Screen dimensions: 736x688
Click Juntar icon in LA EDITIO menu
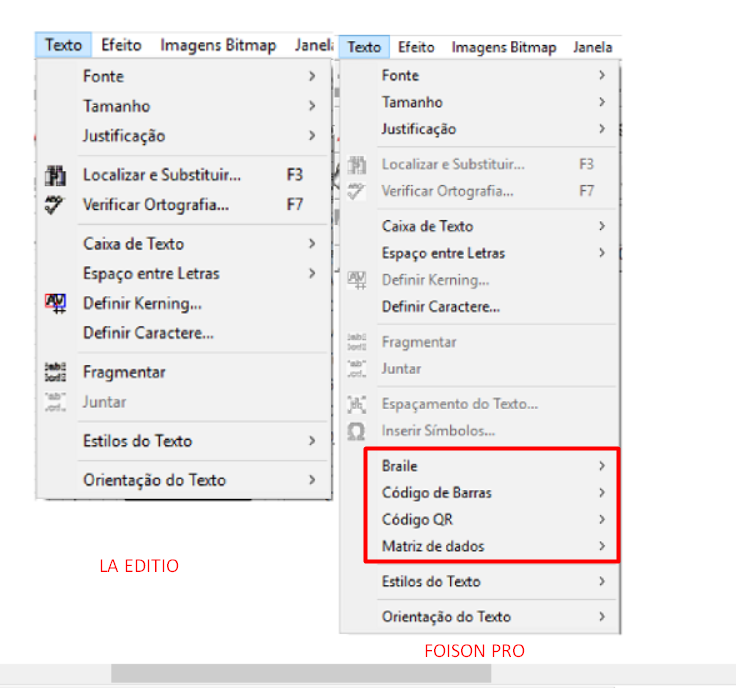coord(55,402)
